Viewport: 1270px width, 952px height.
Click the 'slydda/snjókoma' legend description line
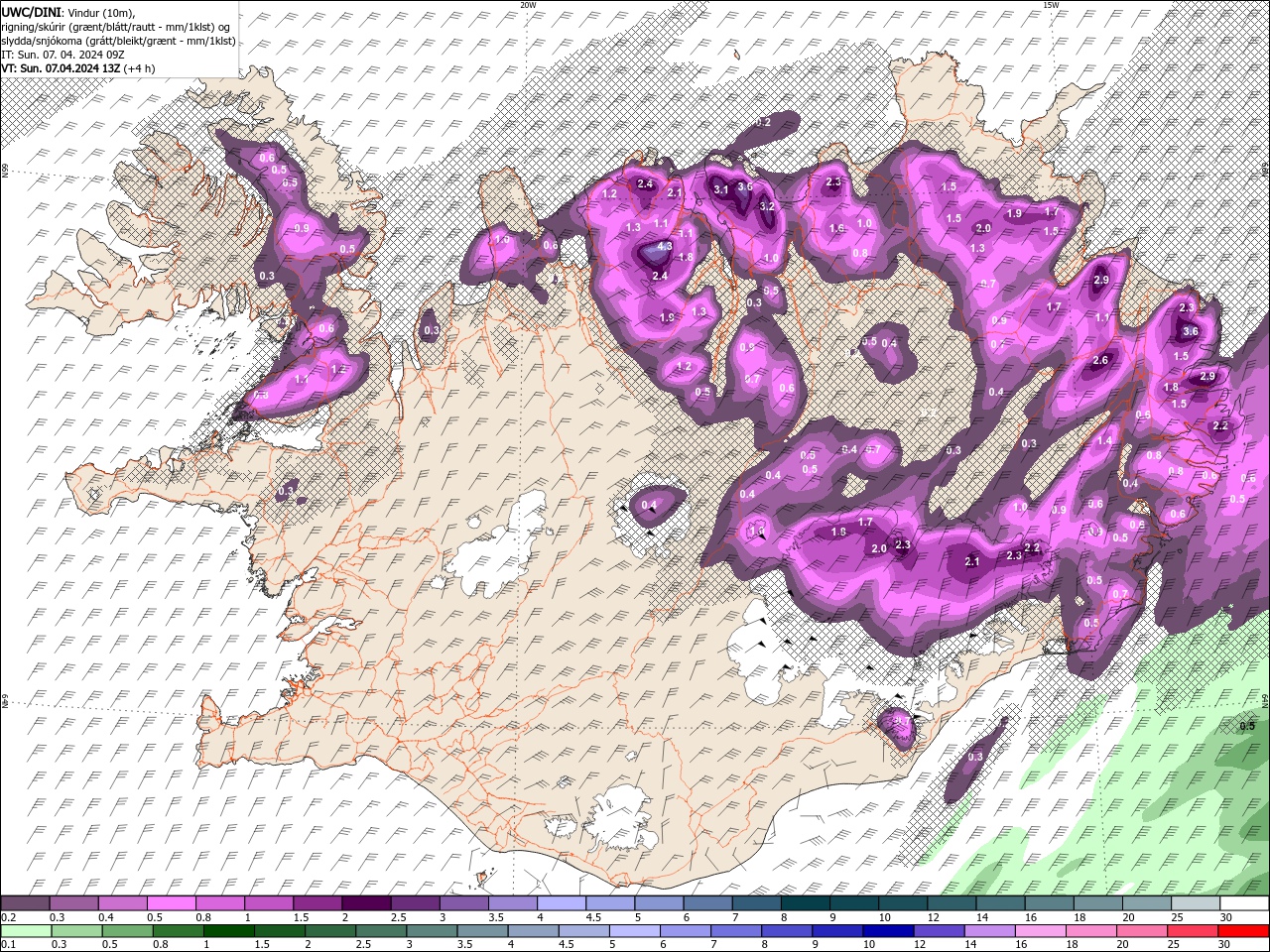118,41
